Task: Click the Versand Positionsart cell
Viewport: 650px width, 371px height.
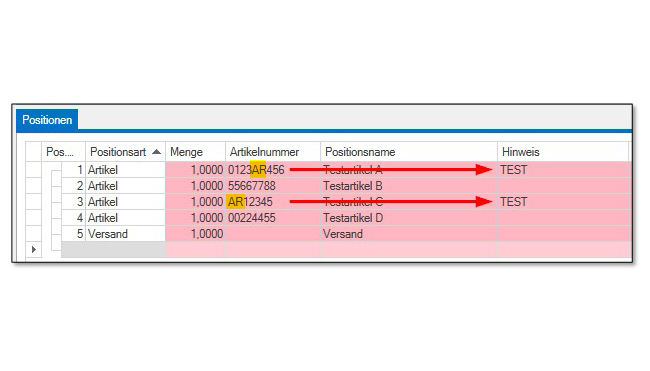Action: [125, 234]
